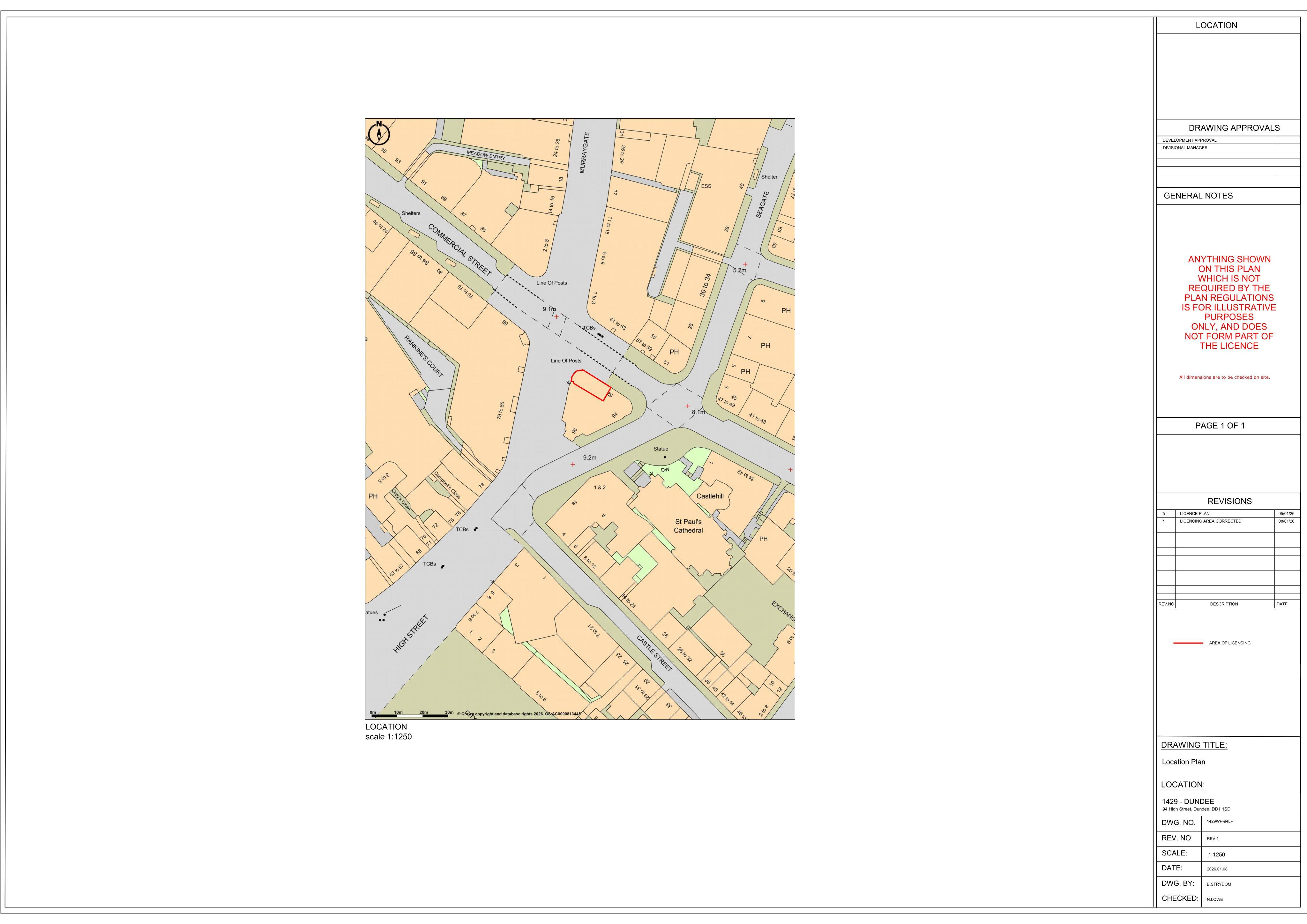
Task: Select the 'Location Plan' drawing title
Action: [1184, 762]
